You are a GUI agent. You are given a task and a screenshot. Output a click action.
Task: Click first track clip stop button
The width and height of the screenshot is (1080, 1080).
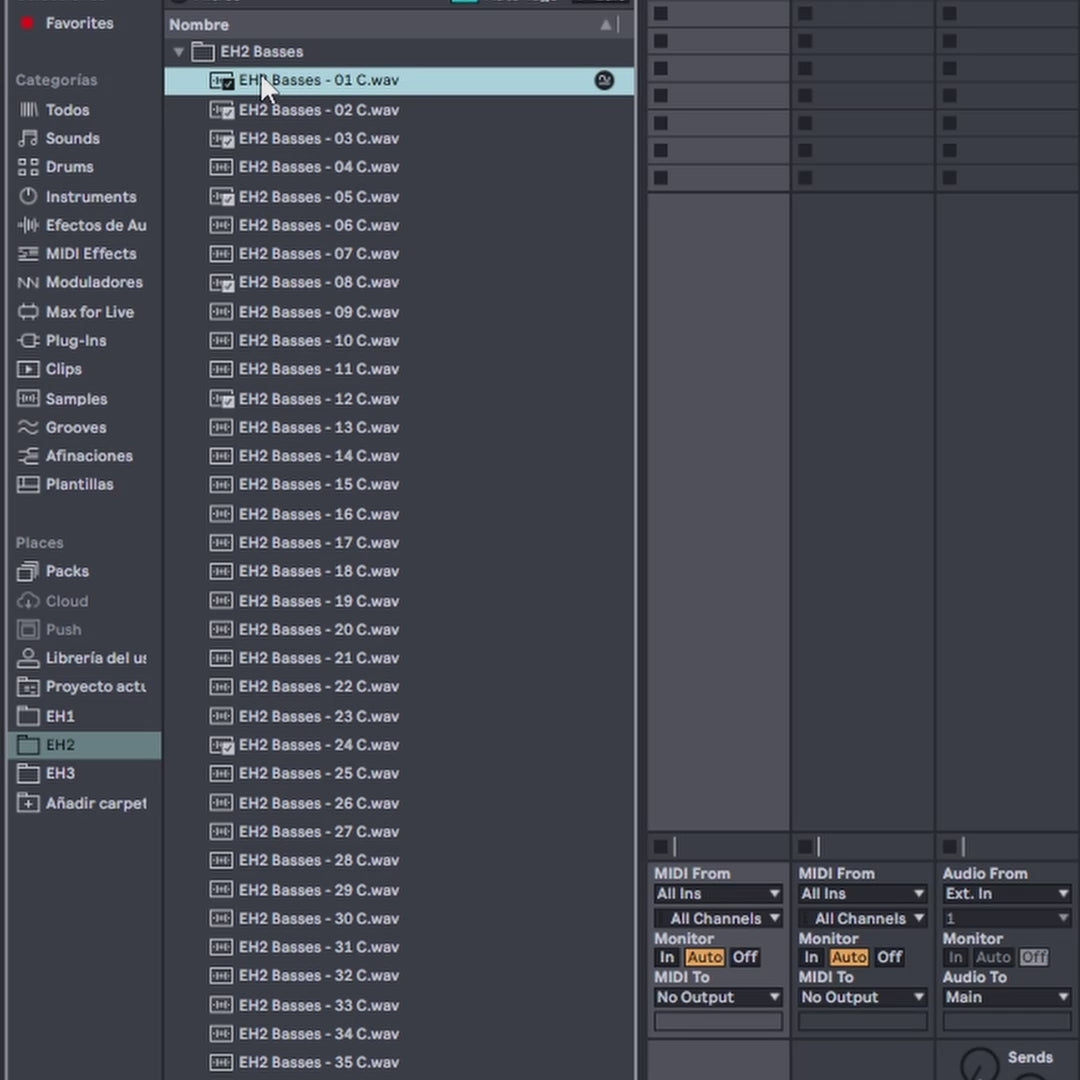pos(661,847)
